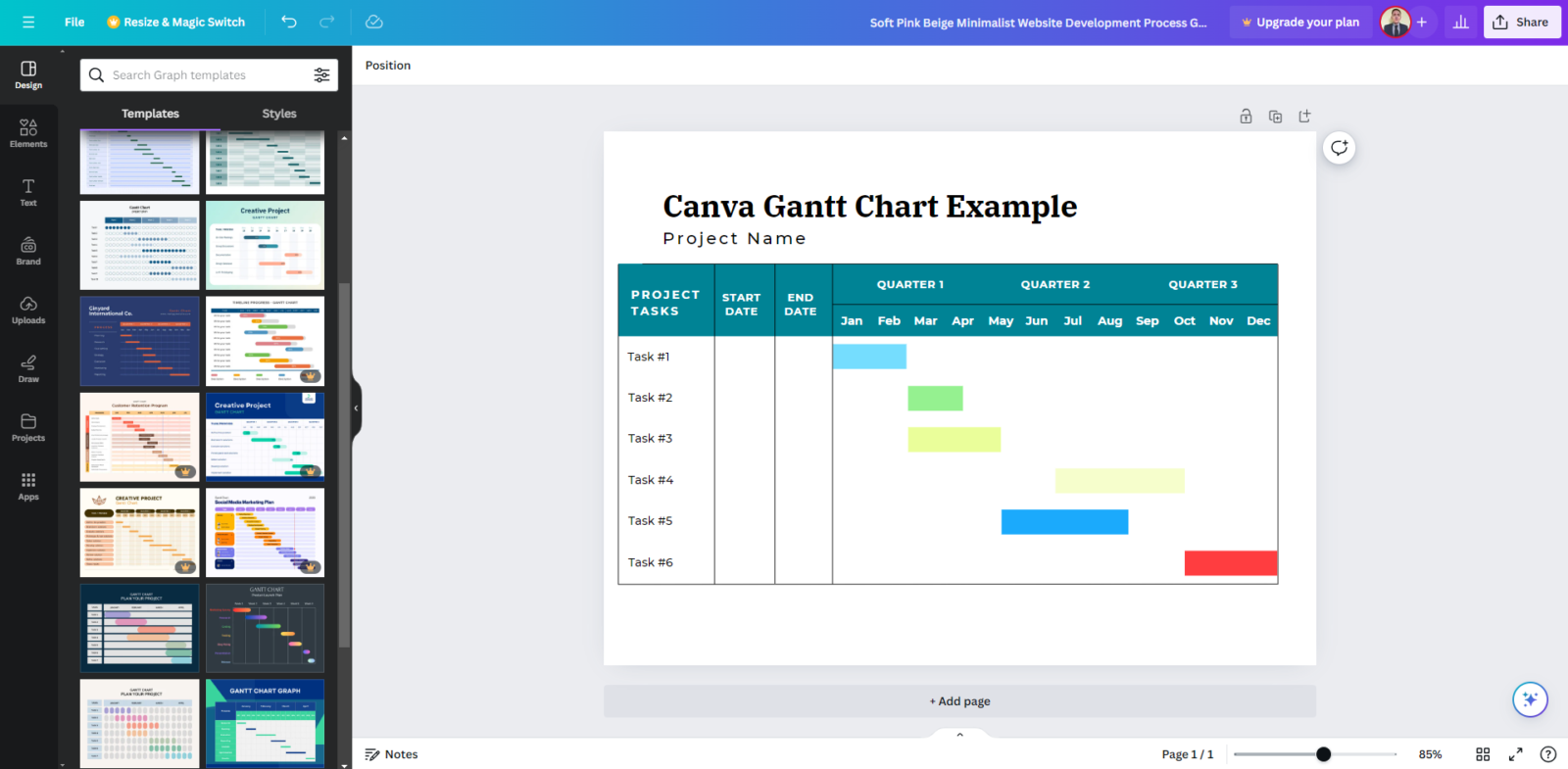Select the green Task #2 bar

[x=935, y=398]
